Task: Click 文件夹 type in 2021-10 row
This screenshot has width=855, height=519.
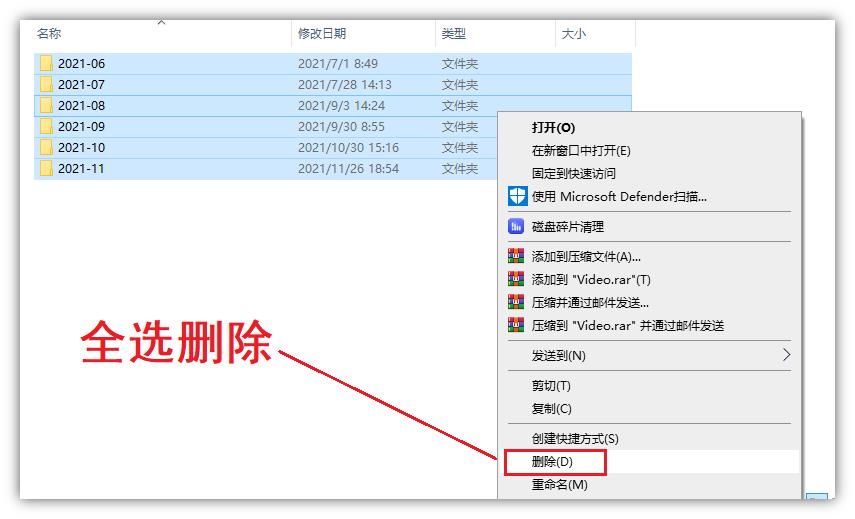Action: tap(460, 148)
